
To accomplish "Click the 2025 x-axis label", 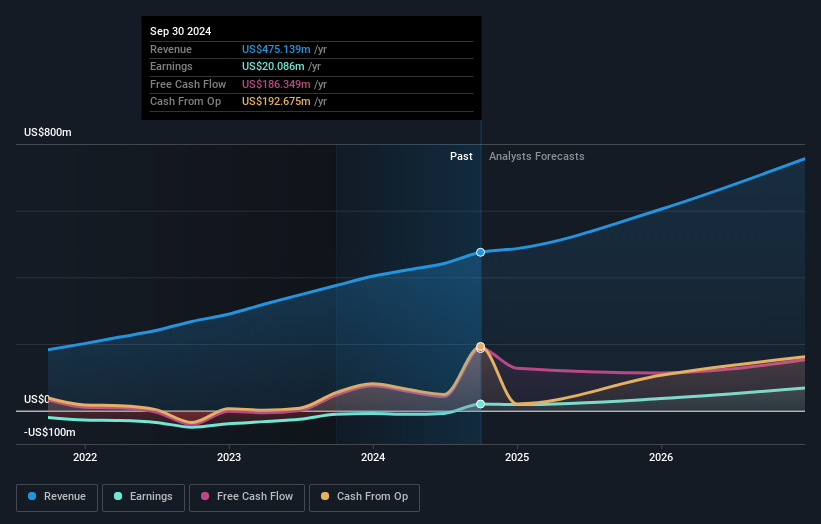I will (517, 458).
